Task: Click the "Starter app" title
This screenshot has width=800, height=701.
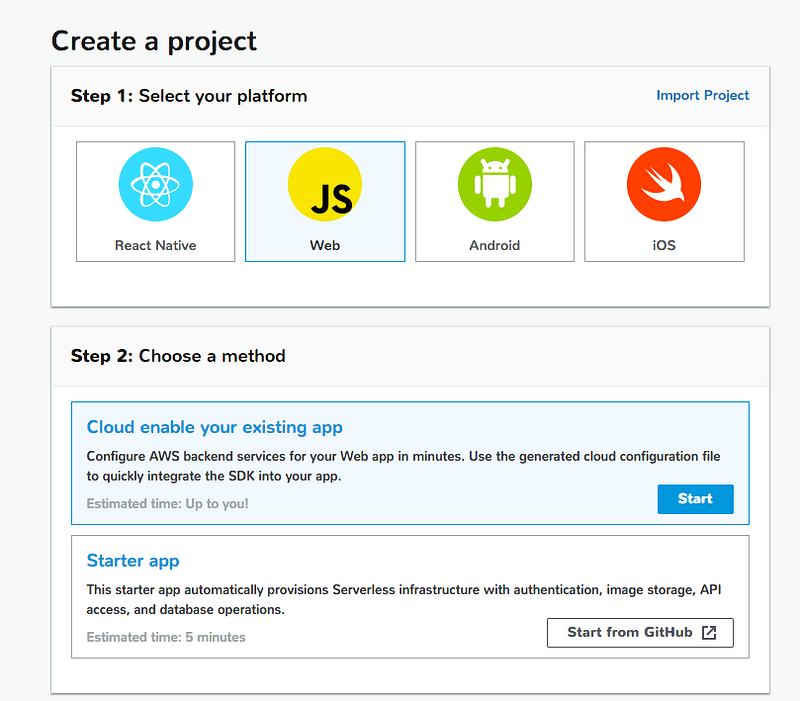Action: click(133, 560)
